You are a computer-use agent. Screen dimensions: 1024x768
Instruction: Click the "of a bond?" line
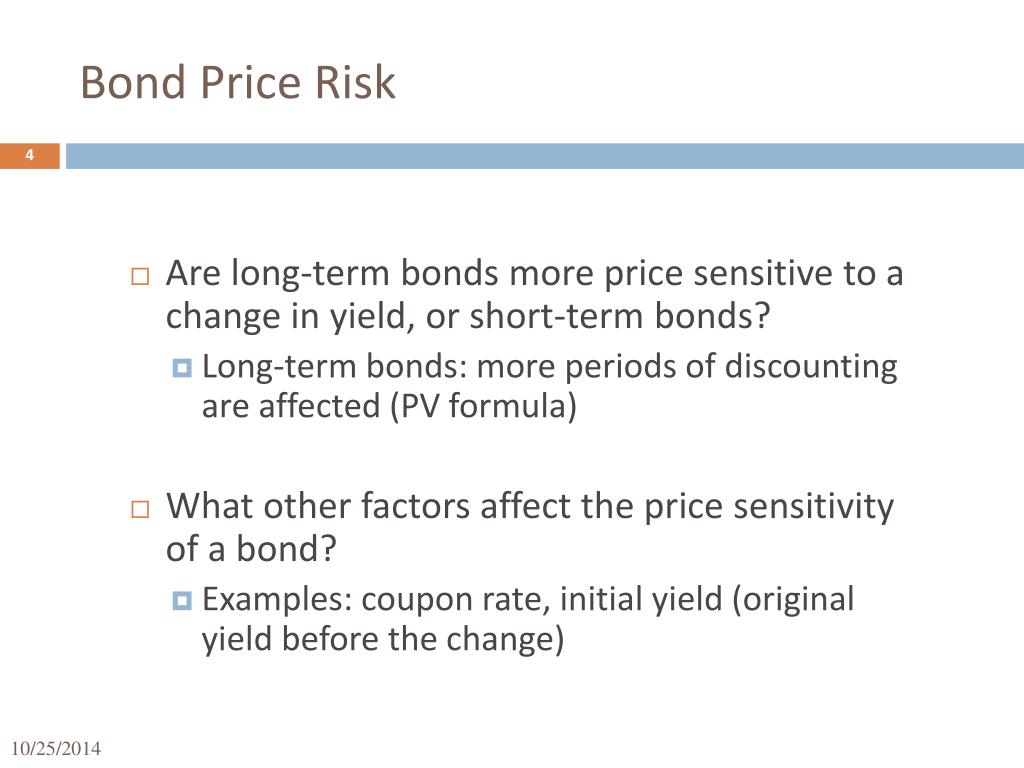[x=251, y=549]
